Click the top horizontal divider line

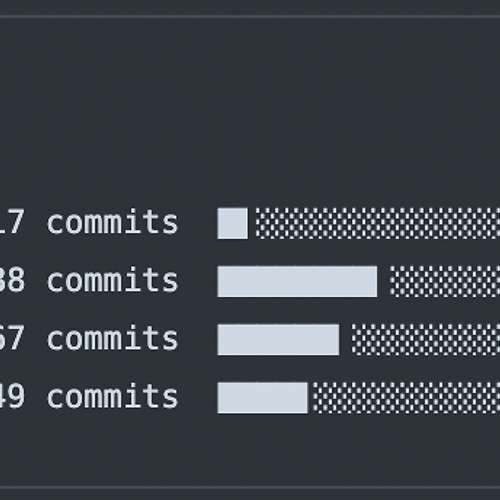tap(250, 16)
